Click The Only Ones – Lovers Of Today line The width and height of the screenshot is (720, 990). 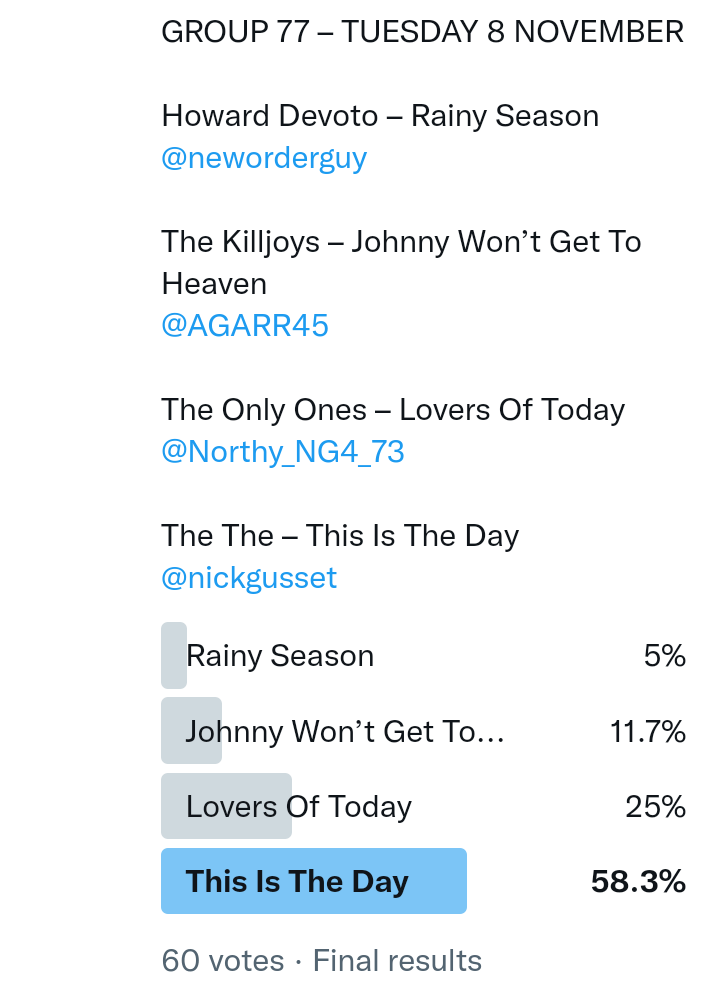pos(393,410)
